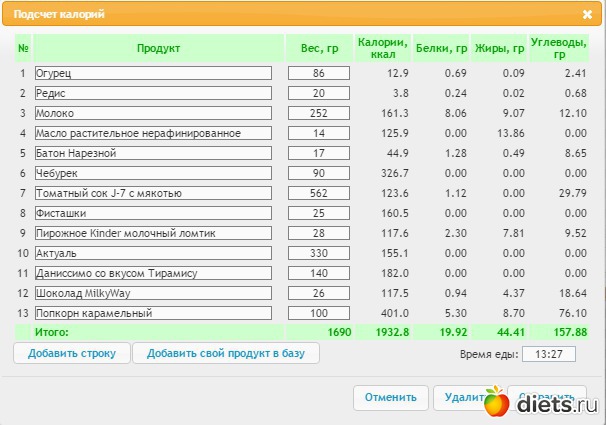Image resolution: width=606 pixels, height=425 pixels.
Task: Click the diets.ru apple logo
Action: [496, 402]
